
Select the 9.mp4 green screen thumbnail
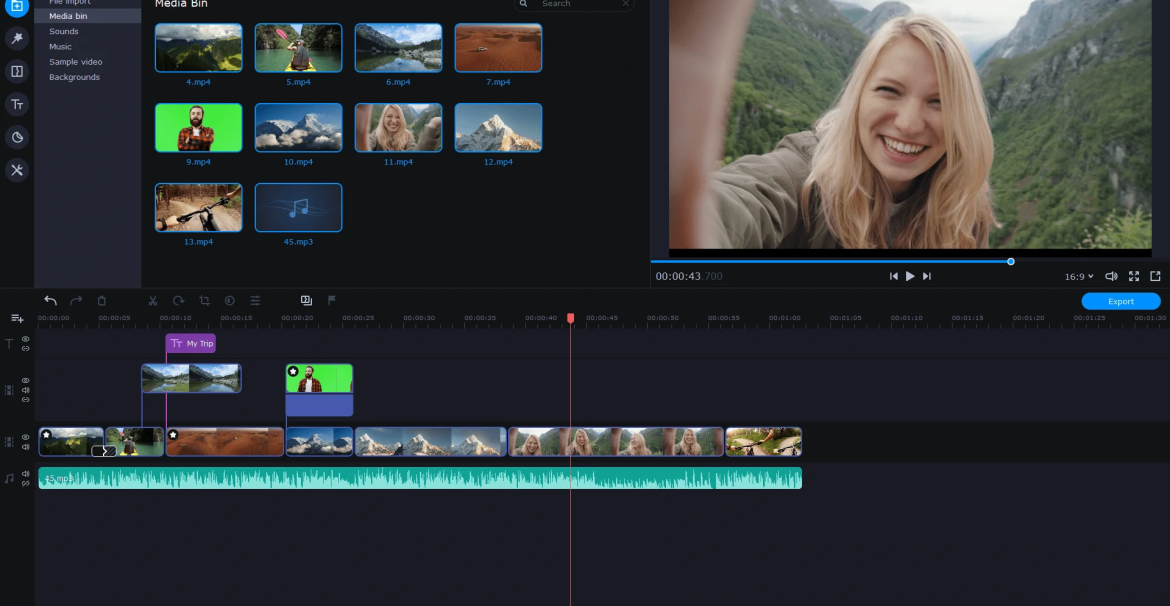pyautogui.click(x=198, y=128)
